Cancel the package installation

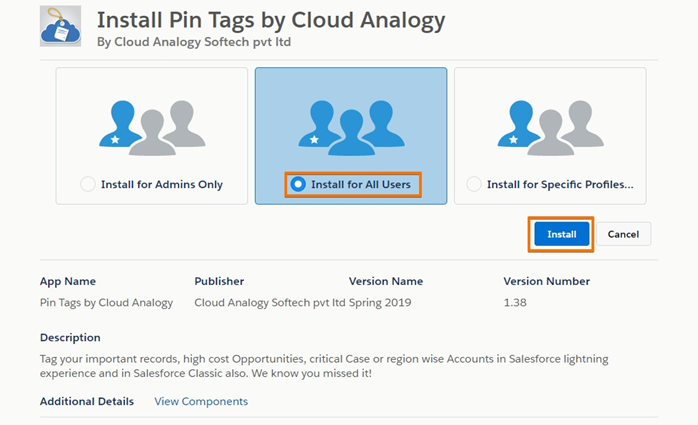[x=623, y=234]
